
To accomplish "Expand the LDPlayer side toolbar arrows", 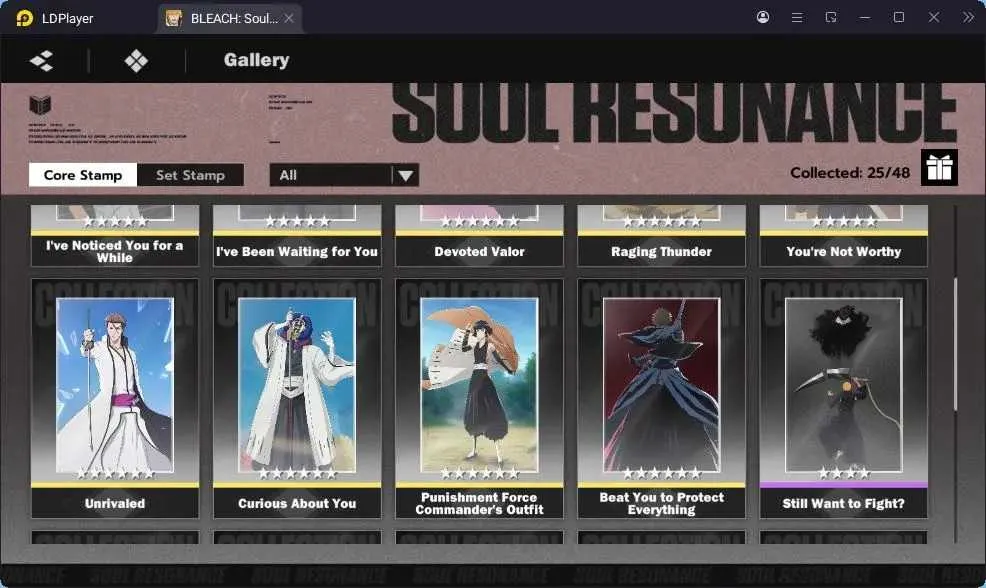I will [968, 17].
